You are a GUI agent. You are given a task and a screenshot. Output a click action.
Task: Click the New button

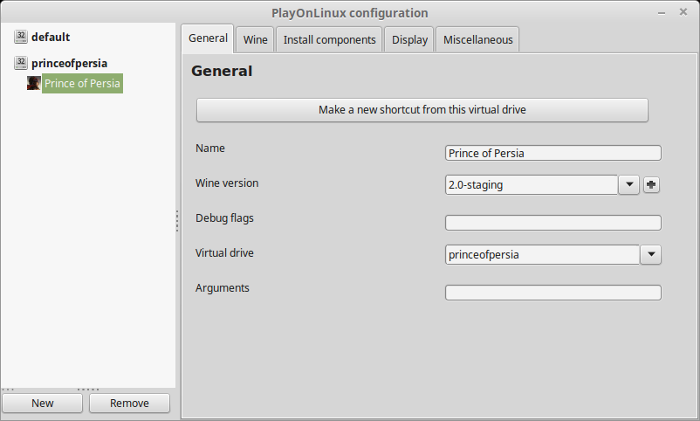tap(42, 403)
